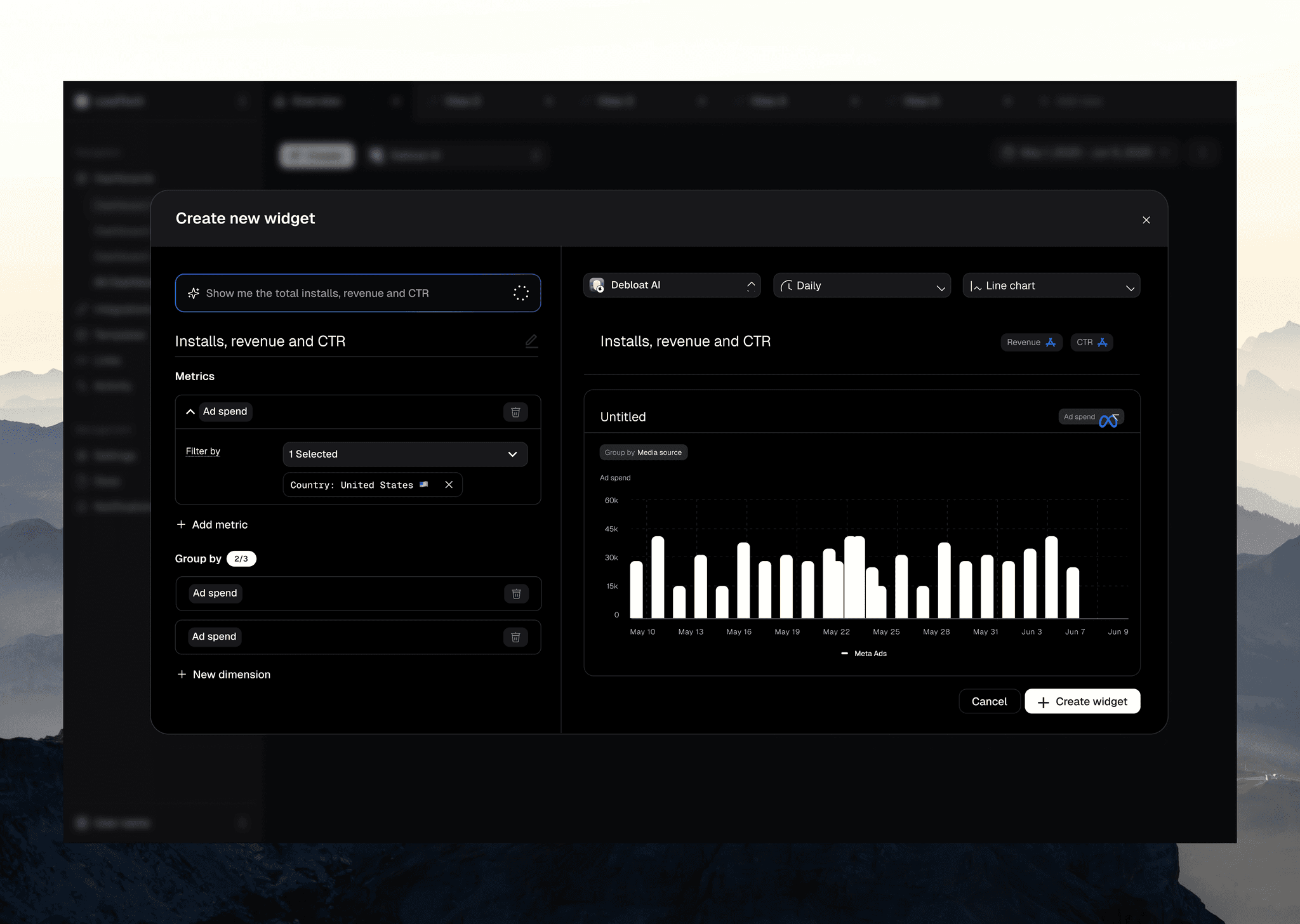Click the CTR metric tag
Screen dimensions: 1300x924
(x=1091, y=343)
